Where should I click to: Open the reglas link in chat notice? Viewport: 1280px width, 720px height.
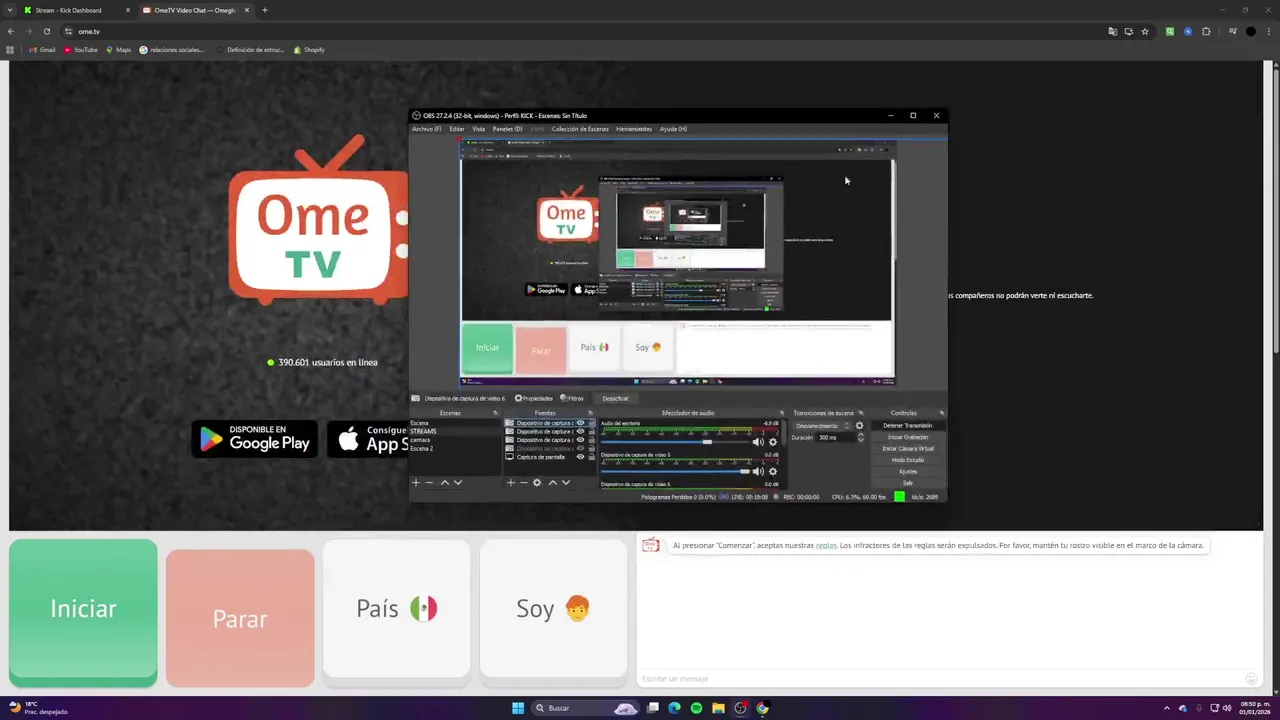pos(826,545)
